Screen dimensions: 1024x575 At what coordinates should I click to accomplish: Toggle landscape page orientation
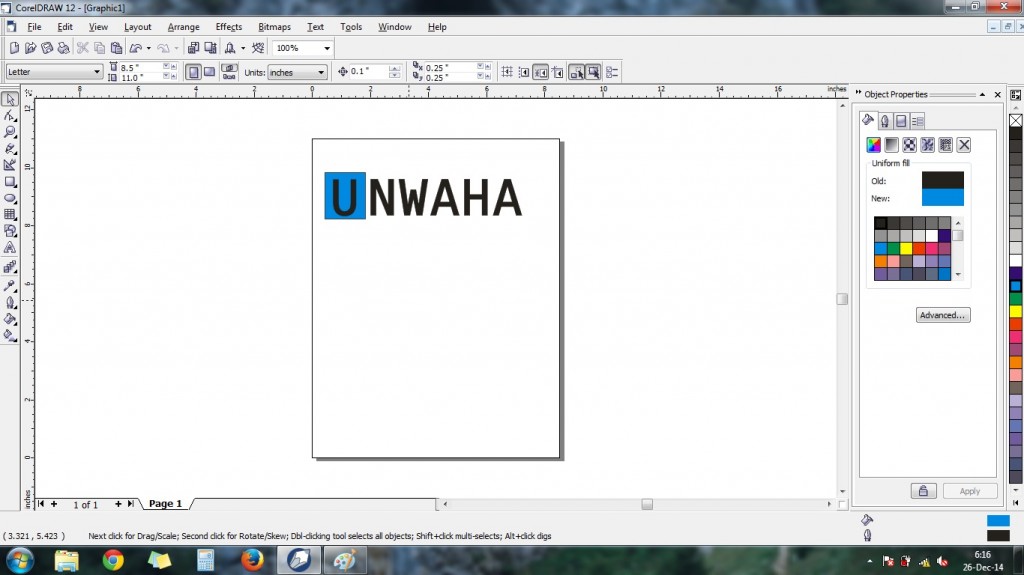tap(210, 72)
